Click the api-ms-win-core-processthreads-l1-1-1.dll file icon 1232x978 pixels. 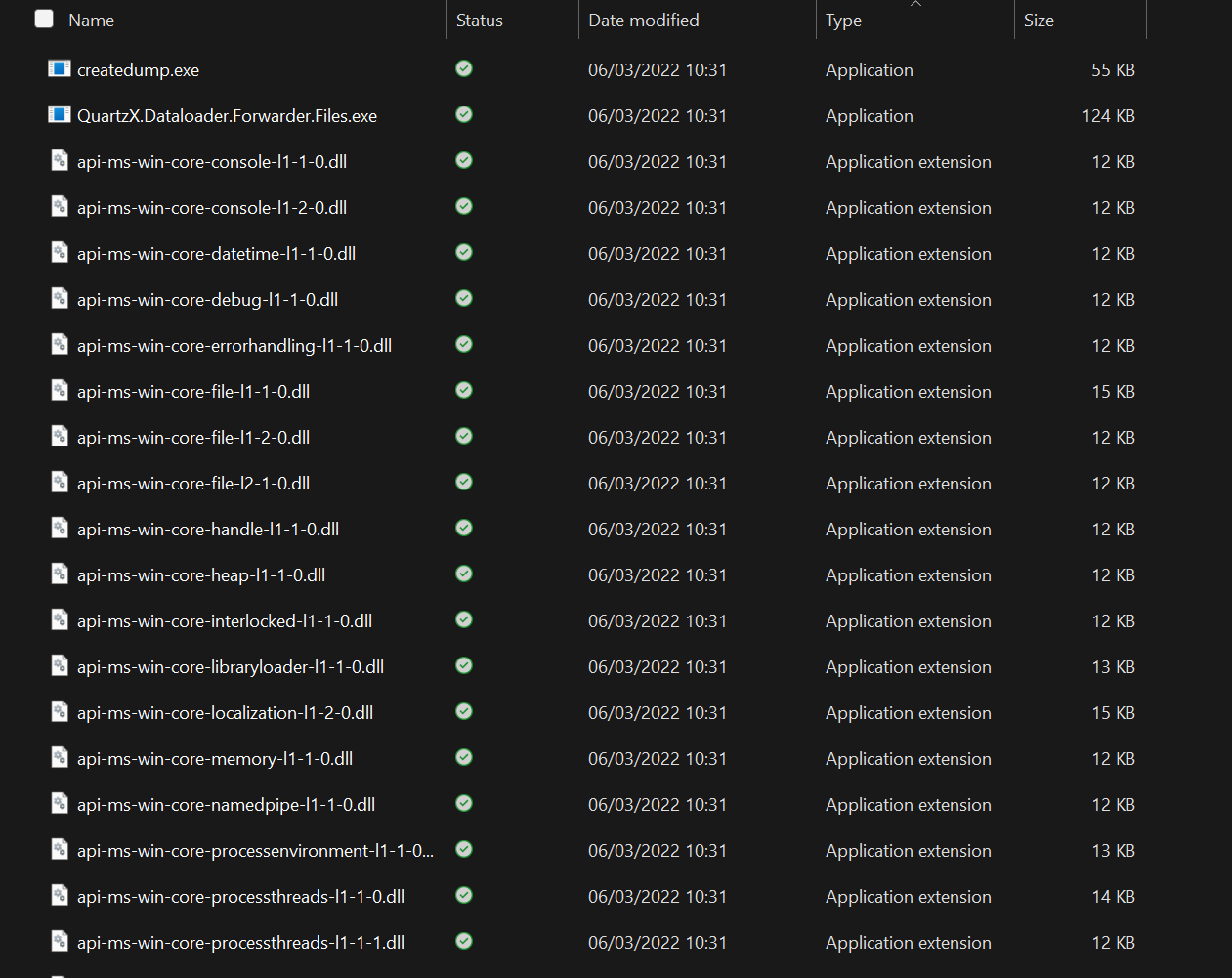coord(60,942)
